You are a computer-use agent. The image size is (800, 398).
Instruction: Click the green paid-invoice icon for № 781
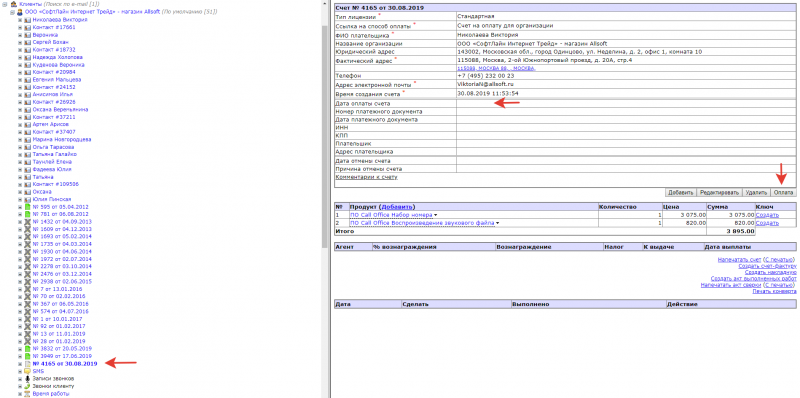pyautogui.click(x=28, y=214)
